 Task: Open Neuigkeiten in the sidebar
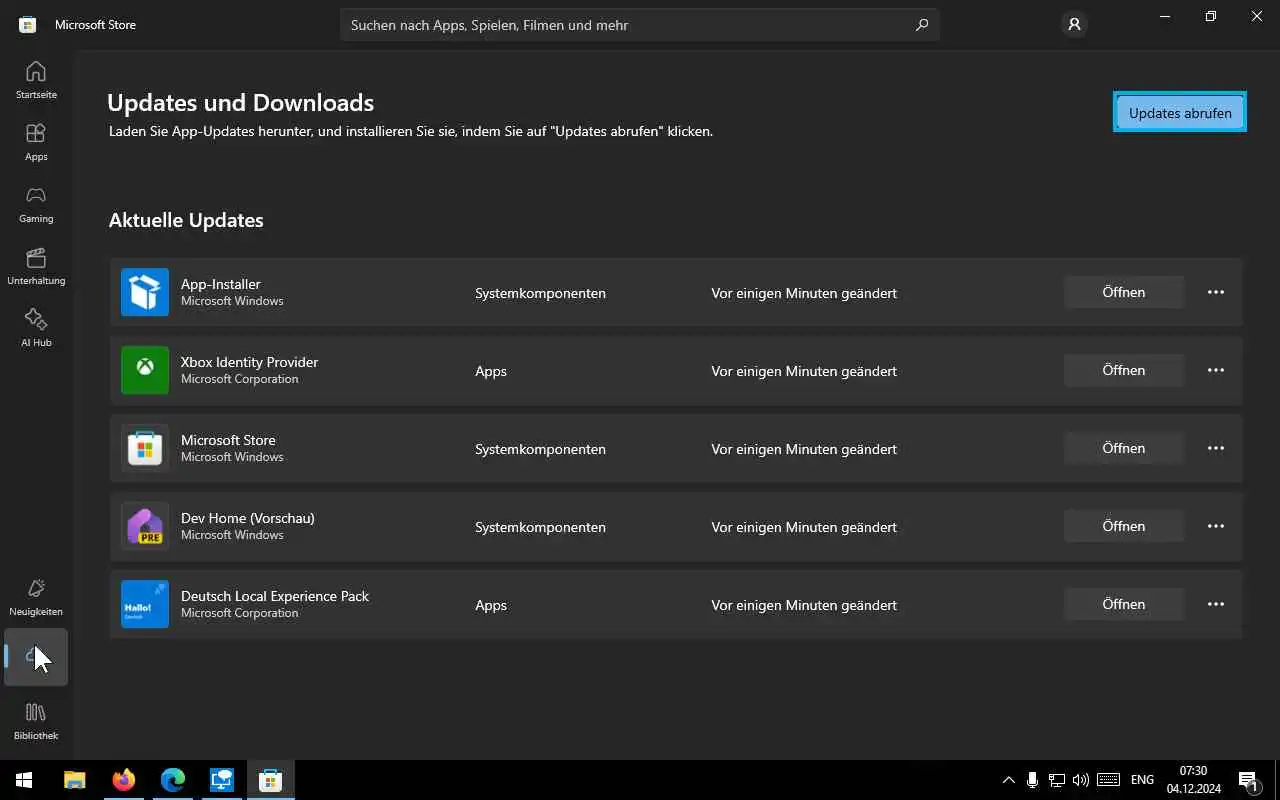36,597
